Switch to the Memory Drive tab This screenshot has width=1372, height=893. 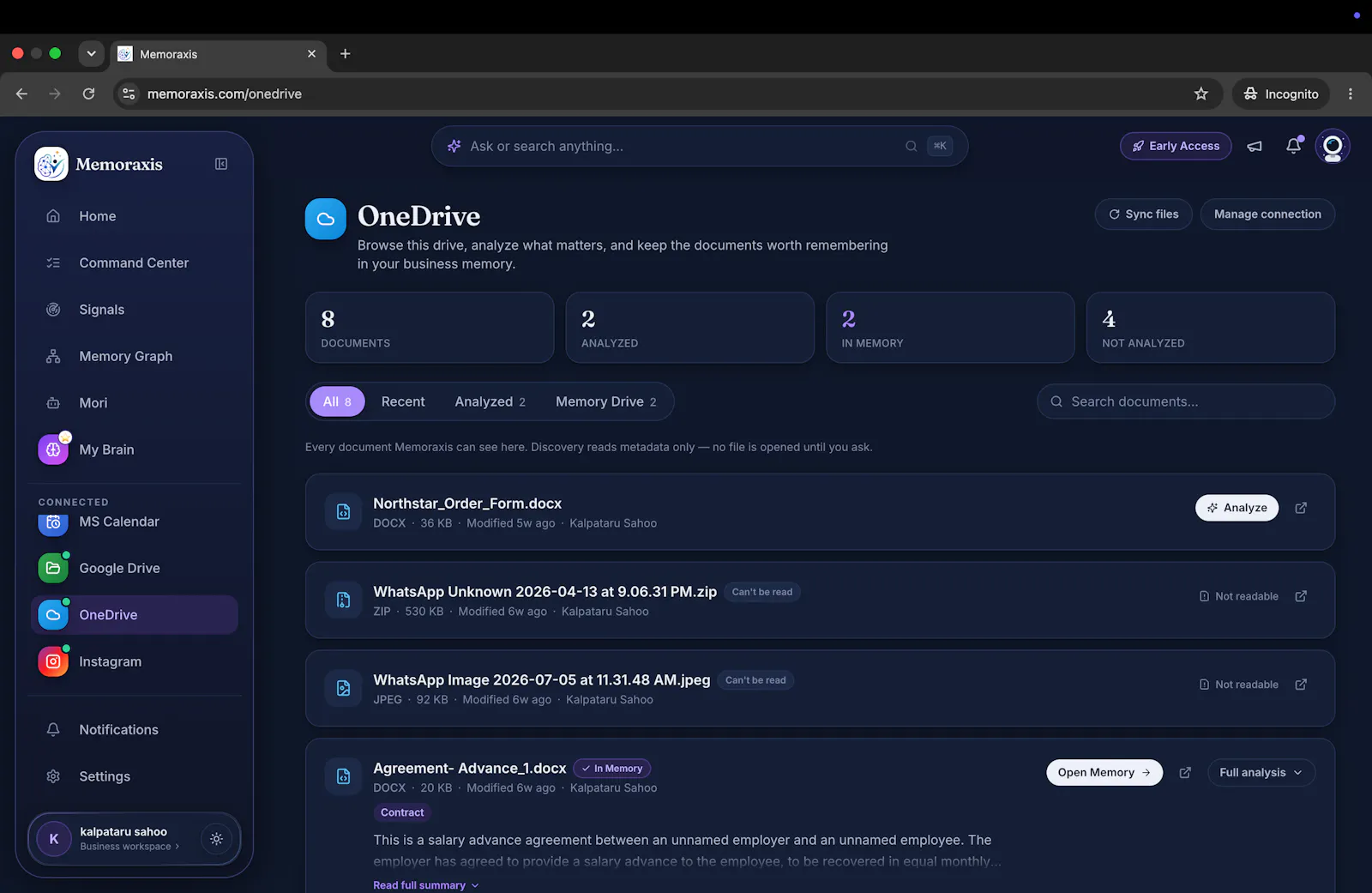pyautogui.click(x=606, y=401)
